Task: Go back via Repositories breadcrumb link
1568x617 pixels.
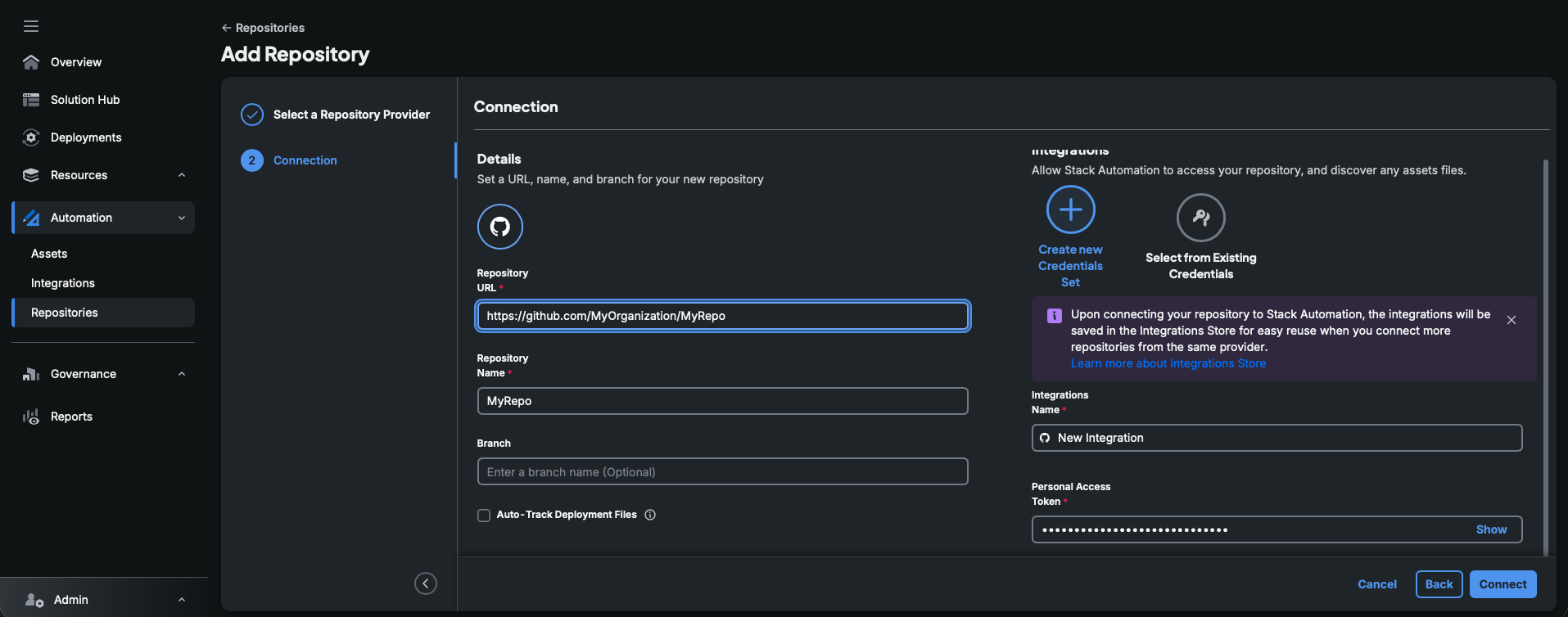Action: 263,28
